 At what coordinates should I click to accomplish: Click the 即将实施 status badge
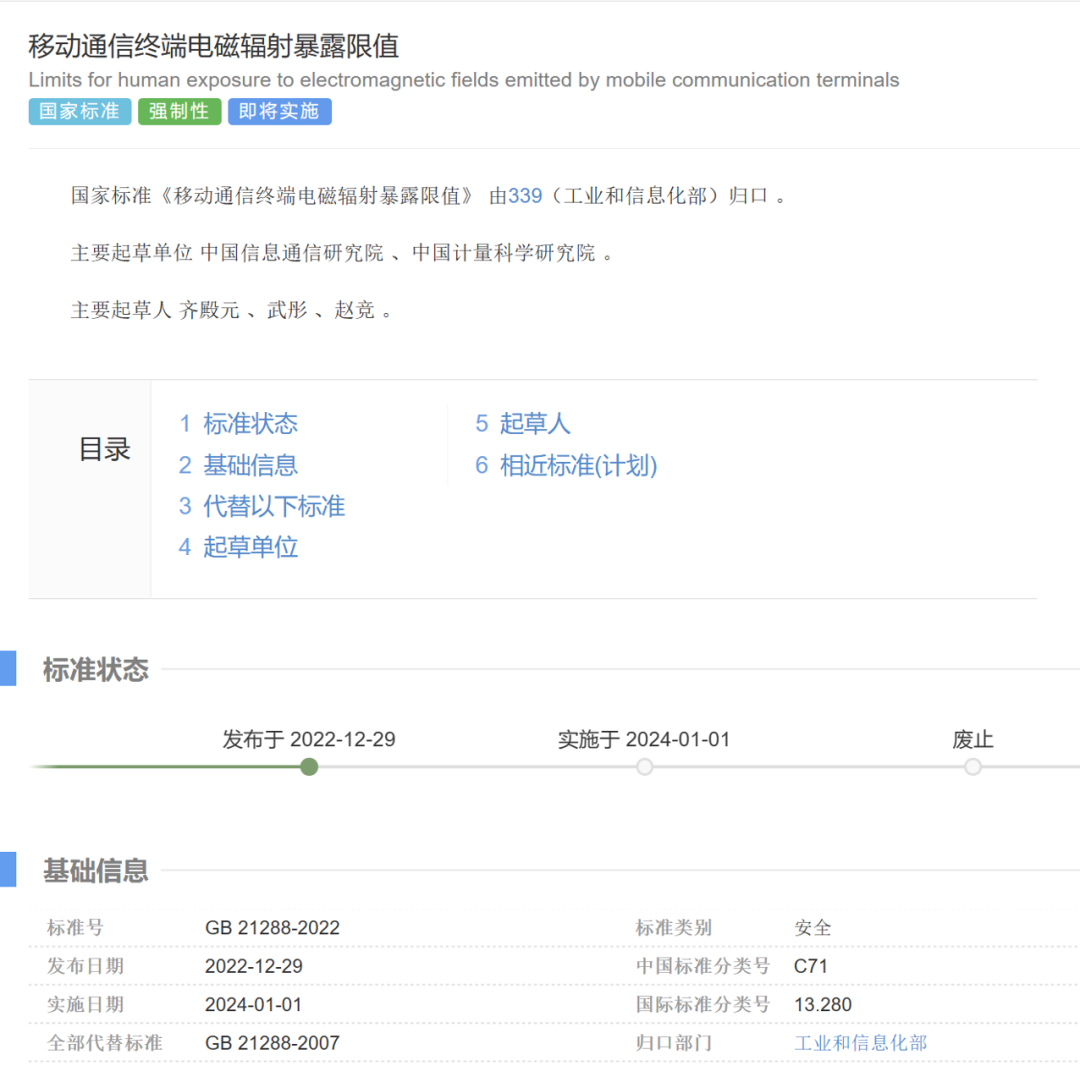(279, 111)
